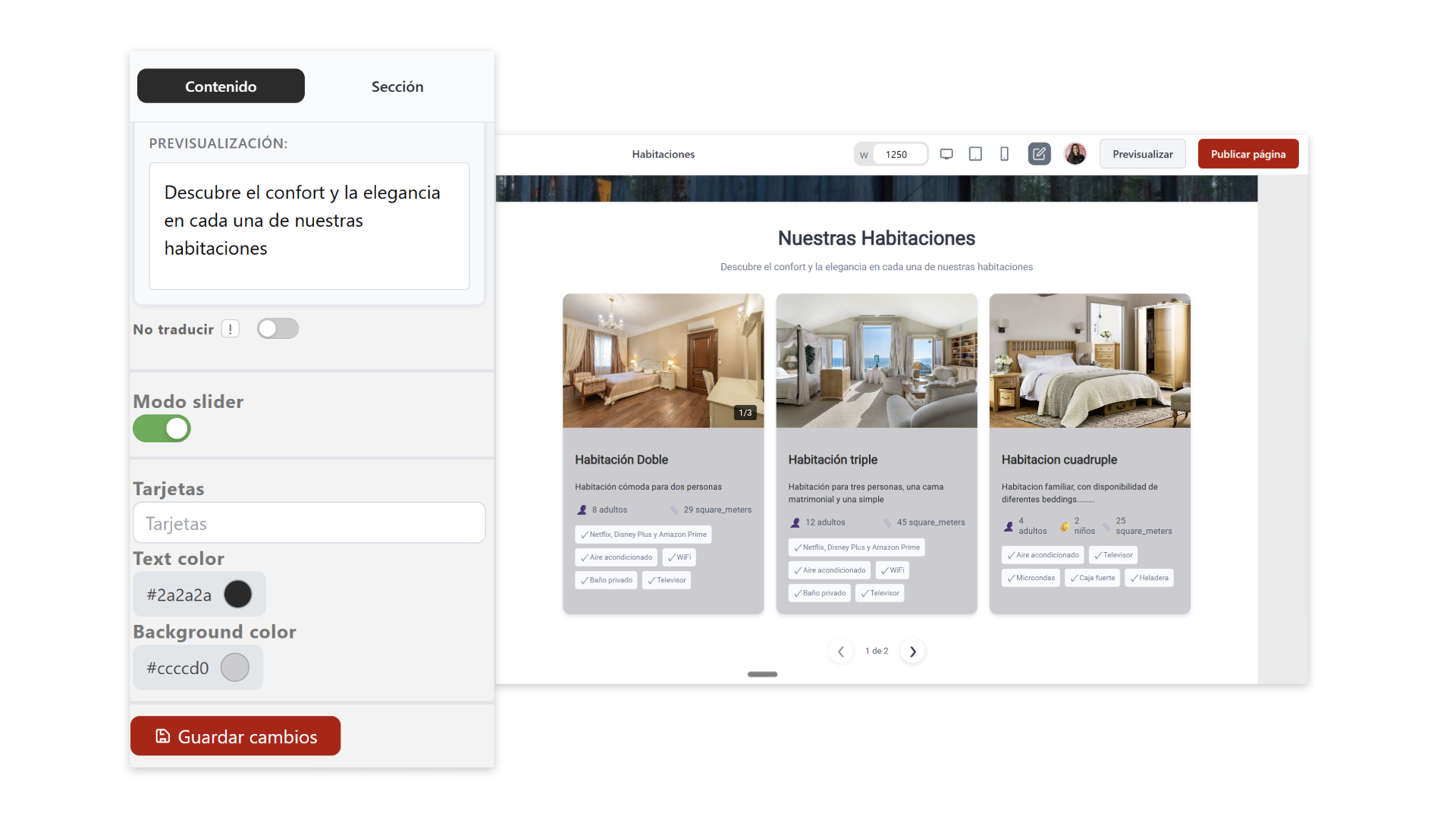Select the tablet viewport icon

tap(975, 154)
